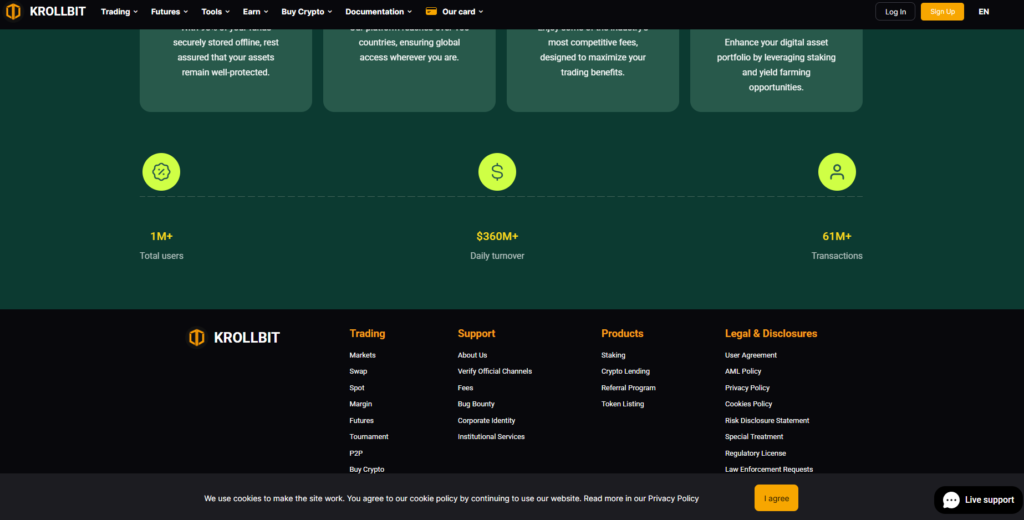The image size is (1024, 520).
Task: Click the 61M+ transactions figure
Action: (x=837, y=236)
